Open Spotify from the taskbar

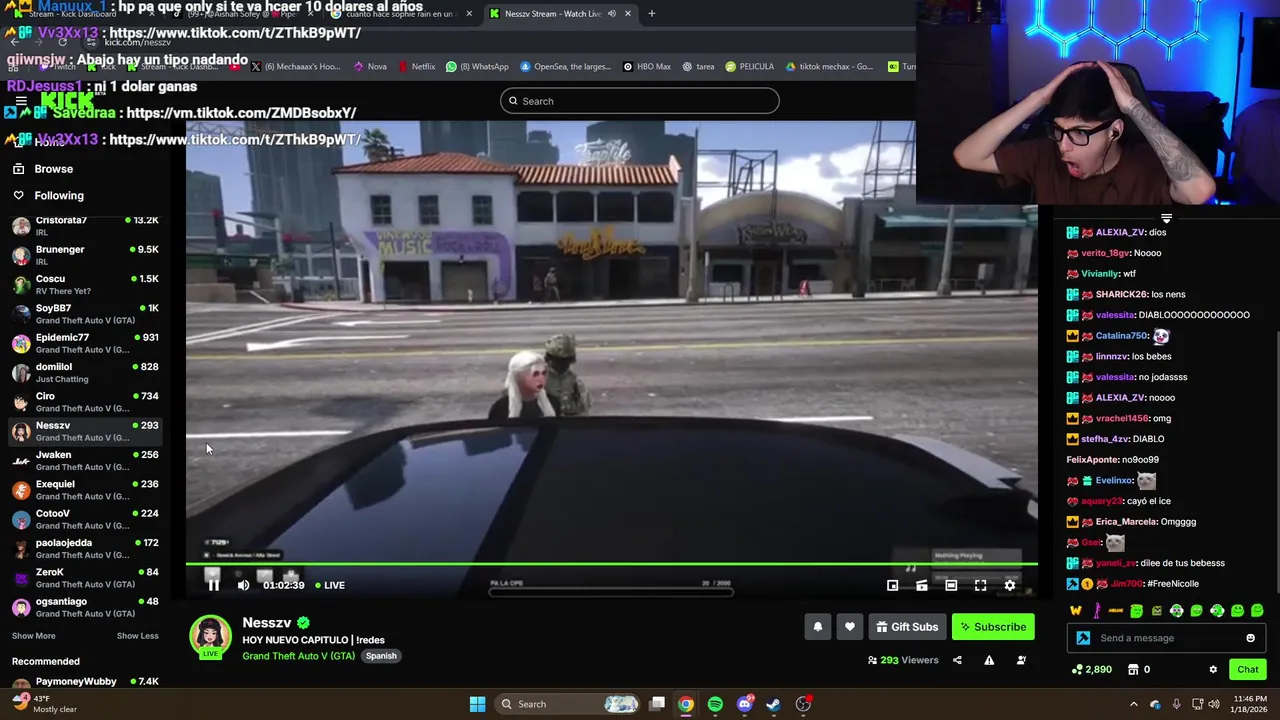(715, 704)
